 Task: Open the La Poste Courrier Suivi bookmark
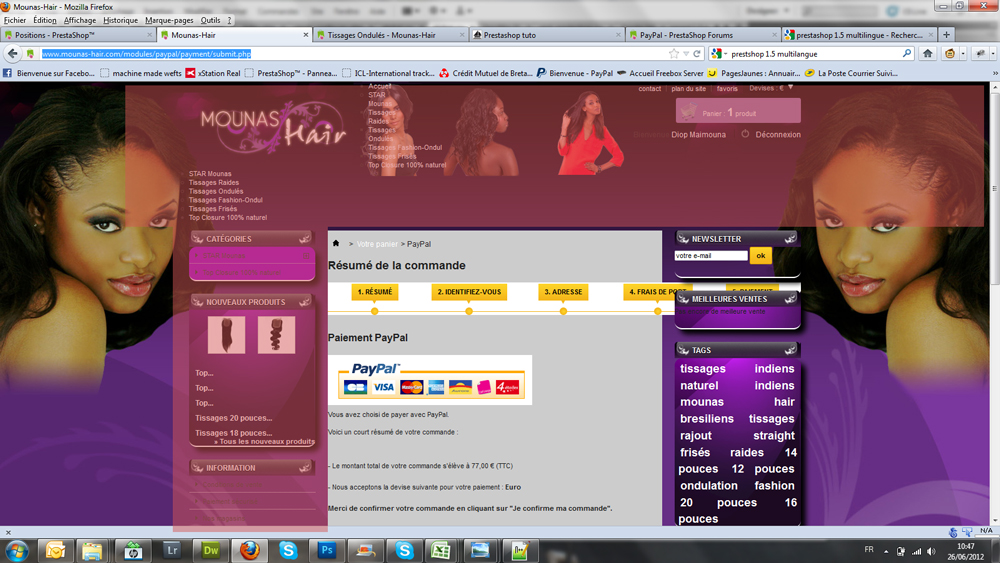click(x=851, y=73)
